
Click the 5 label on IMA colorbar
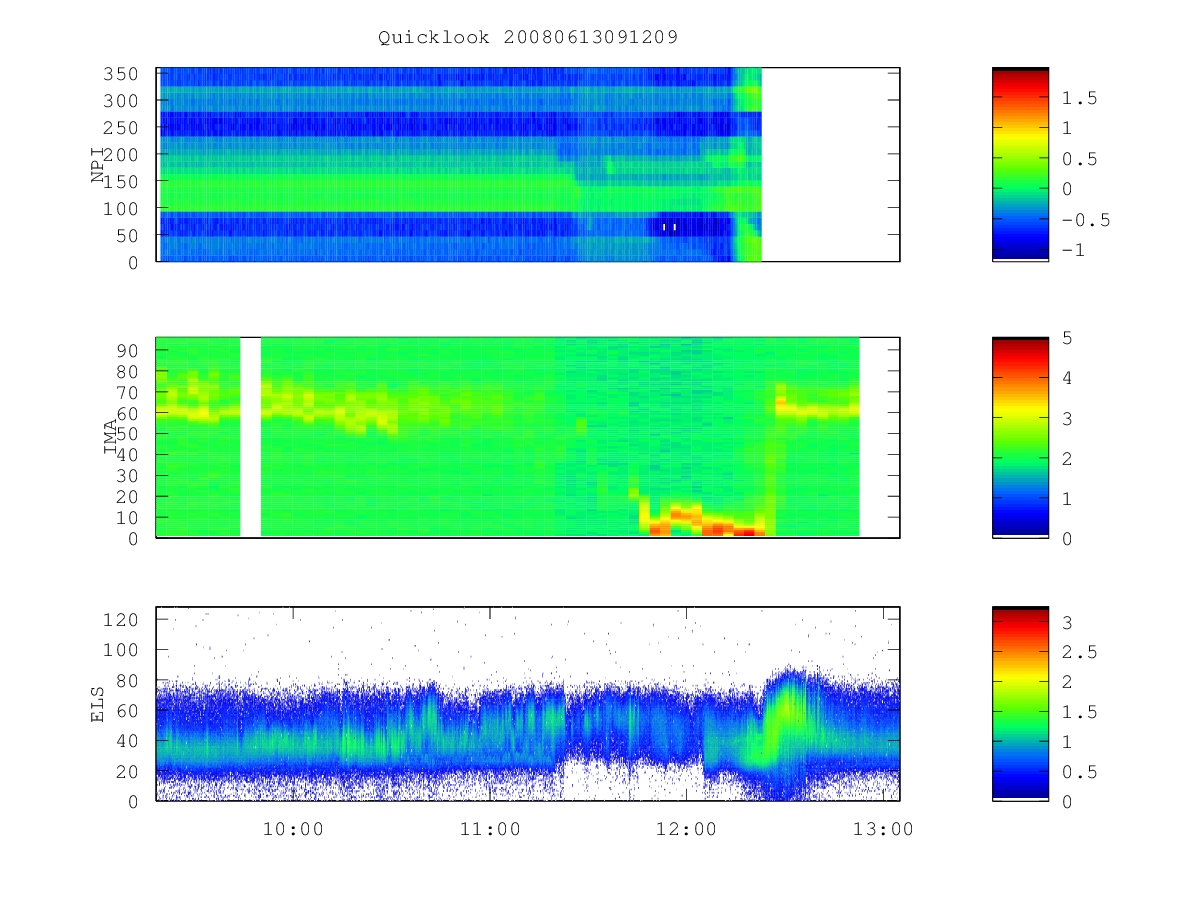1067,338
